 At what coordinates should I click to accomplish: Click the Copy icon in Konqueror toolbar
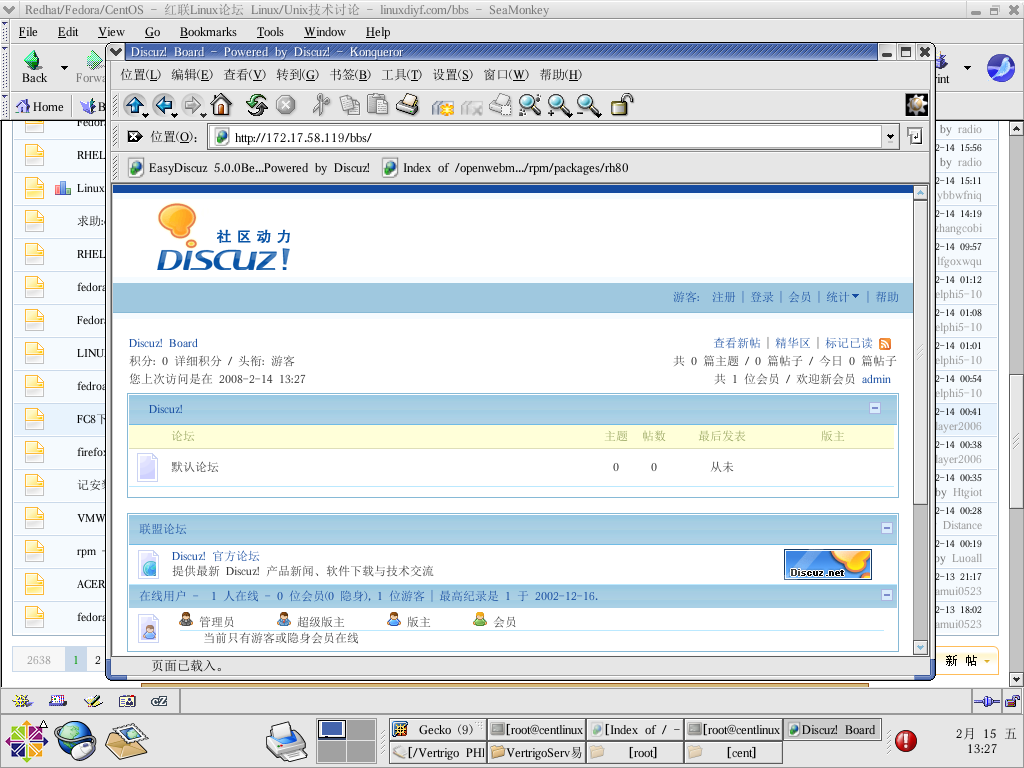tap(349, 104)
